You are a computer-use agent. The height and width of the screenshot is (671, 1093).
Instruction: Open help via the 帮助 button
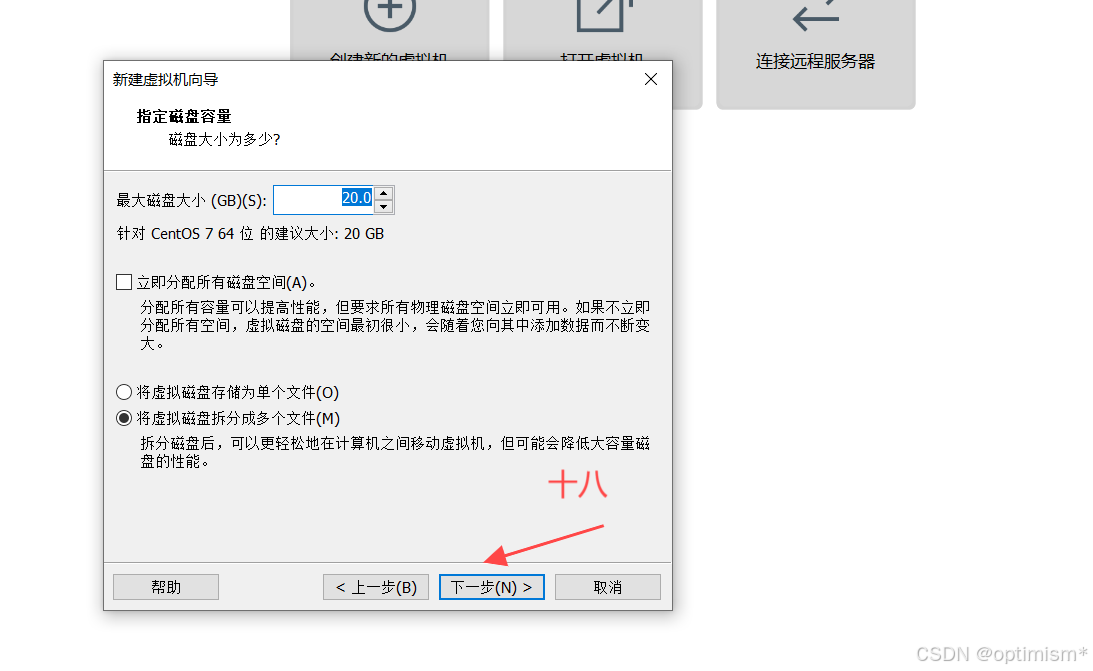166,587
